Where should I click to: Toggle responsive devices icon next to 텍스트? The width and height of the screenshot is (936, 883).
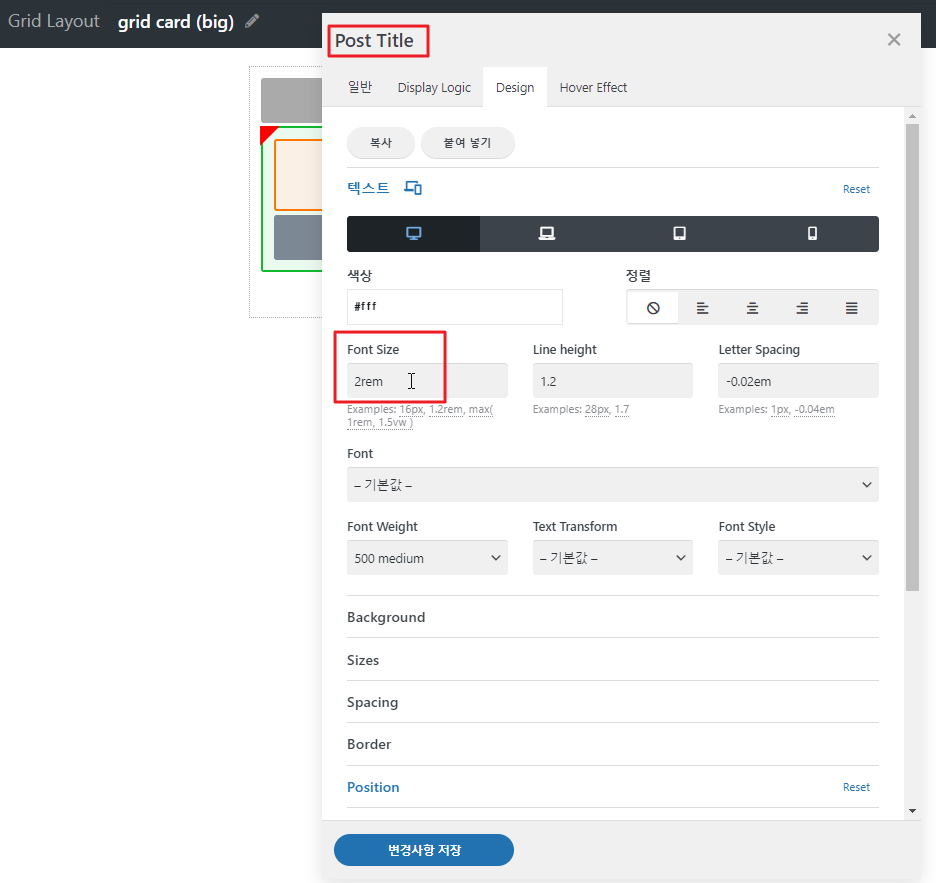tap(413, 188)
